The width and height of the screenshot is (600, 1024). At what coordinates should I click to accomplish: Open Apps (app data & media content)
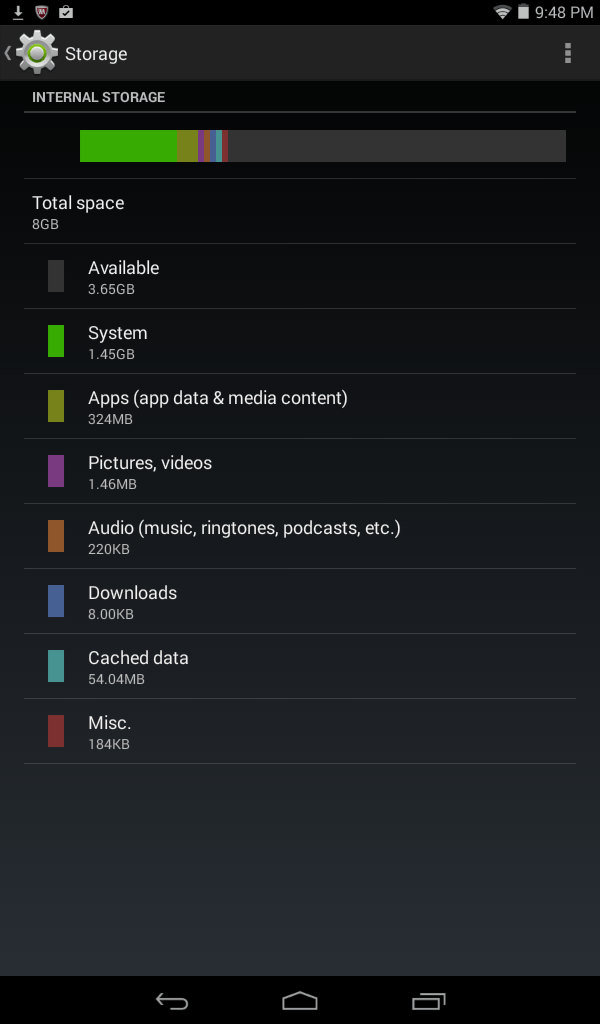300,406
